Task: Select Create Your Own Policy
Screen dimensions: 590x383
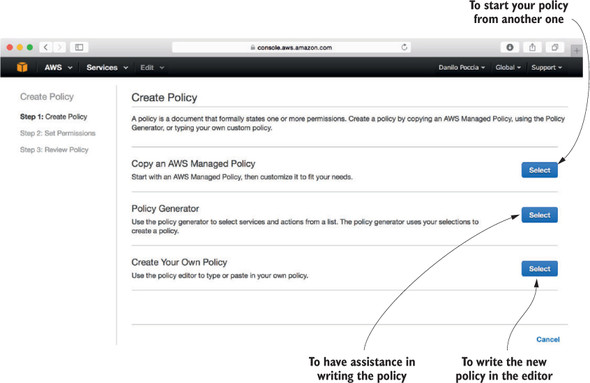Action: (x=540, y=269)
